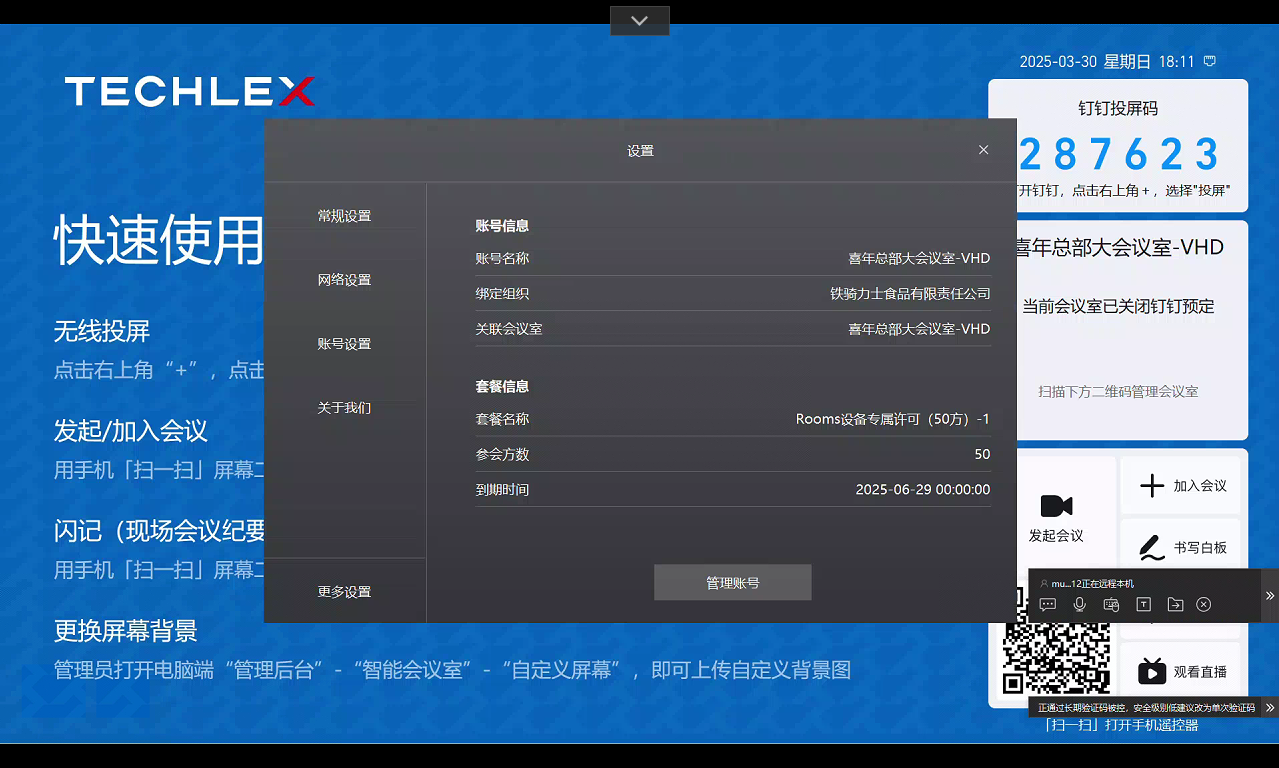Click the 参会方数 value 50
This screenshot has width=1279, height=768.
click(x=982, y=454)
